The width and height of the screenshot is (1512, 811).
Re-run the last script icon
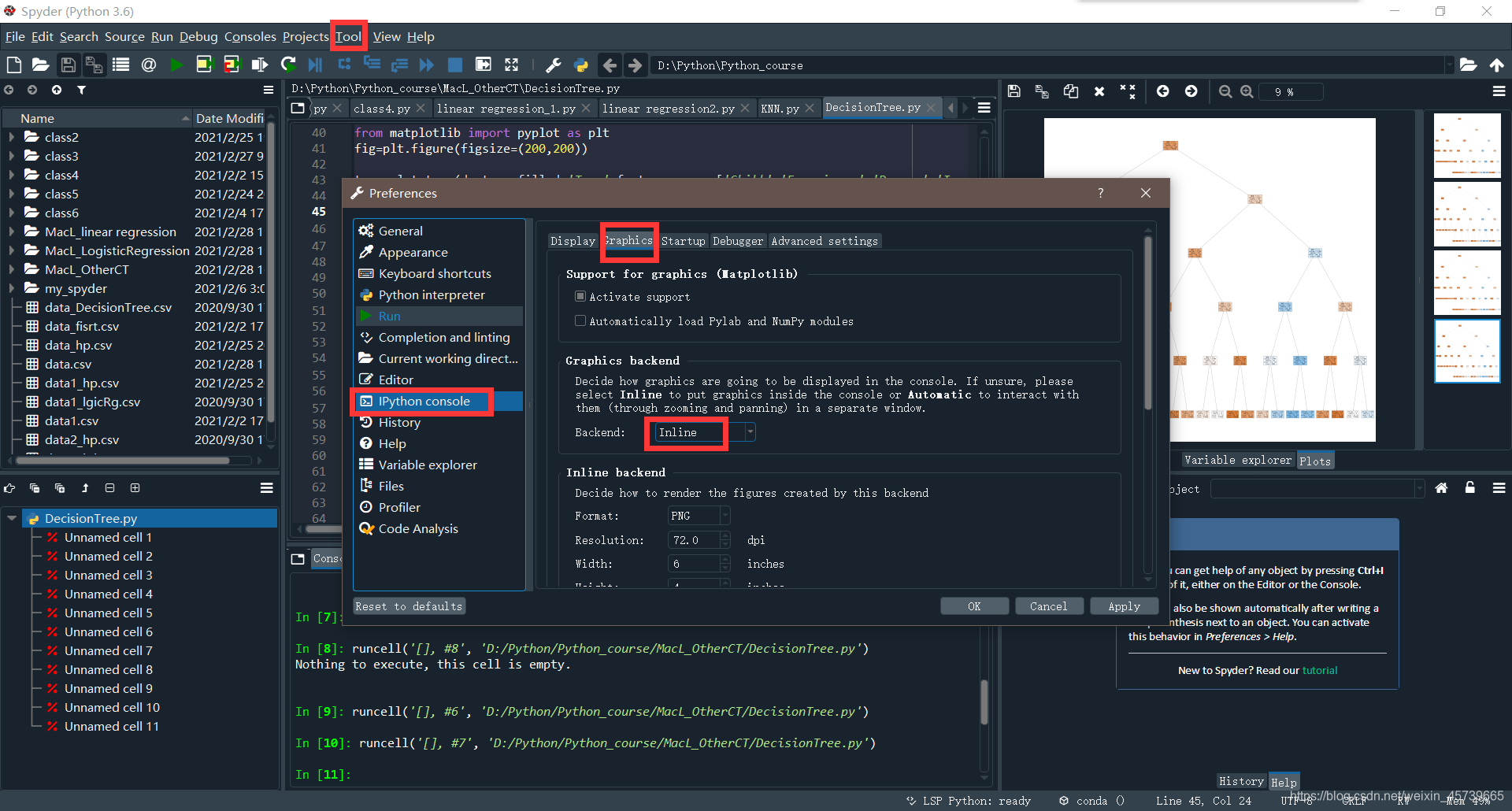coord(288,65)
